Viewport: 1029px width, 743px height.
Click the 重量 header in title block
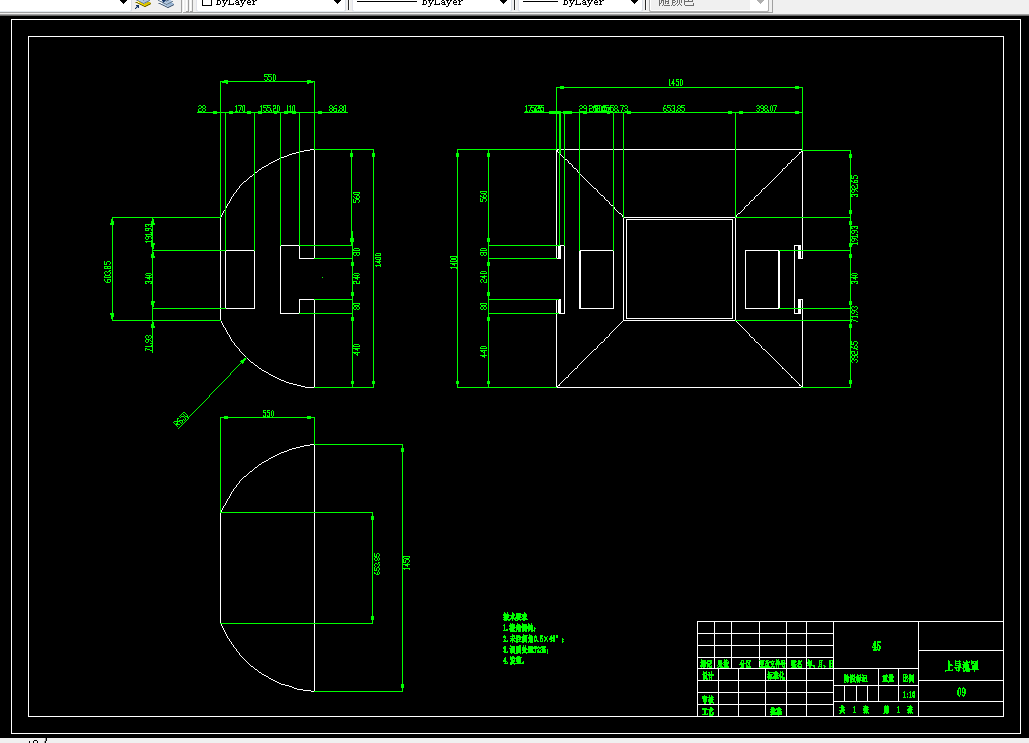pyautogui.click(x=888, y=679)
